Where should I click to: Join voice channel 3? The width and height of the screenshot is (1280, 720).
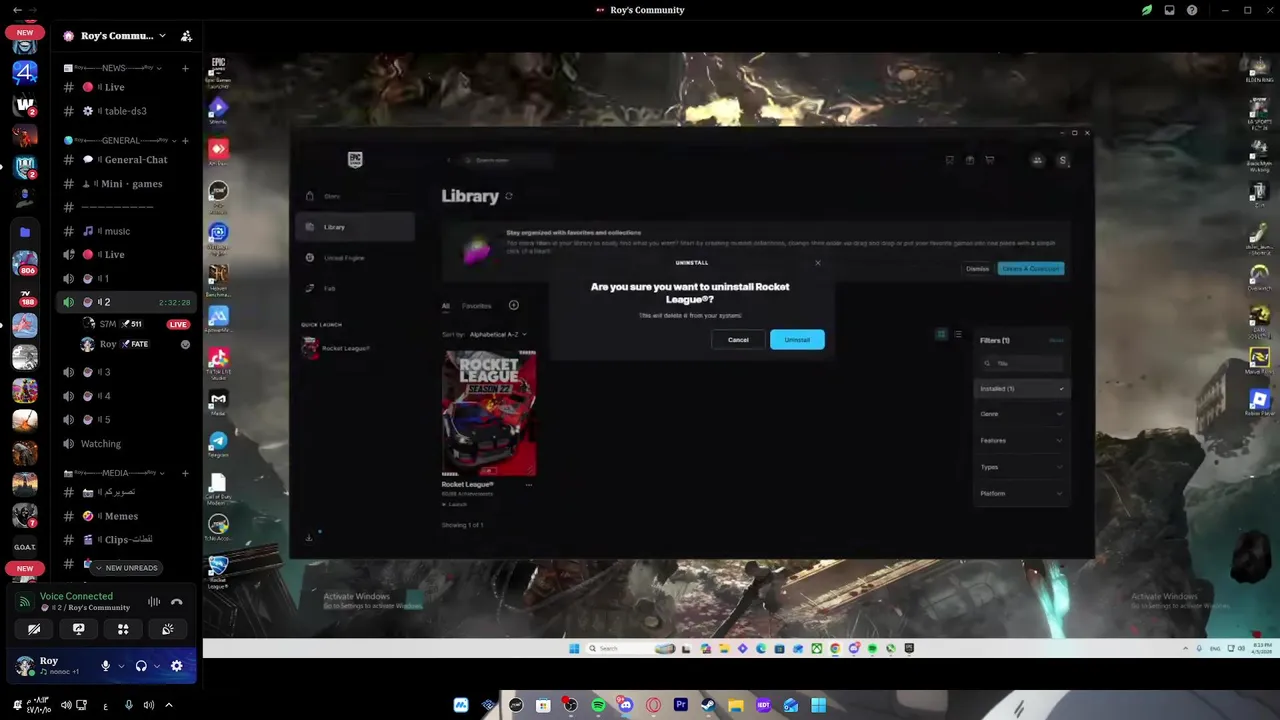[x=126, y=372]
